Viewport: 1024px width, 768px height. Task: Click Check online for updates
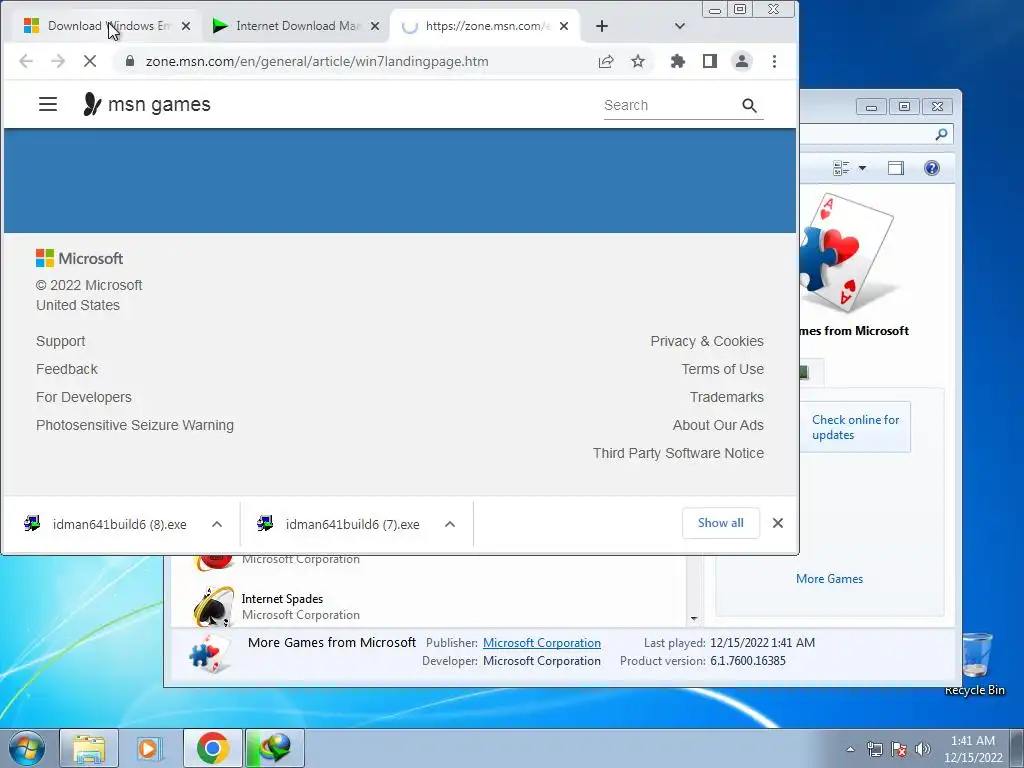tap(855, 427)
